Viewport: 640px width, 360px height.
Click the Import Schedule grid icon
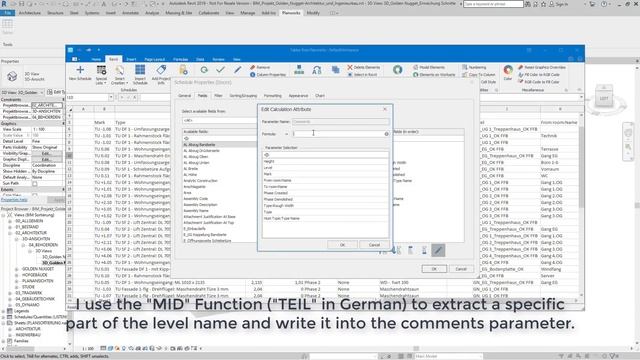140,70
